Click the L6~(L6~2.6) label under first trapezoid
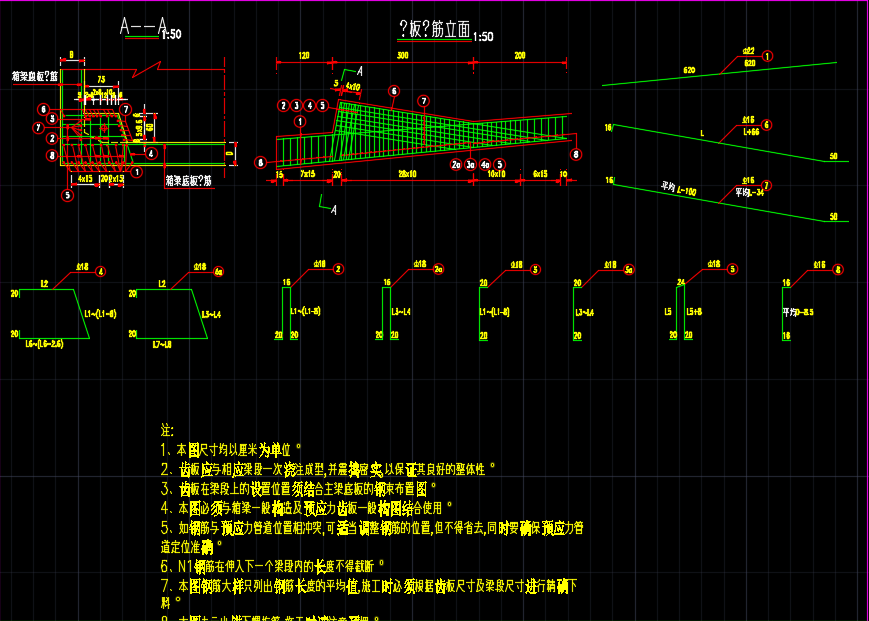869x621 pixels. tap(44, 344)
